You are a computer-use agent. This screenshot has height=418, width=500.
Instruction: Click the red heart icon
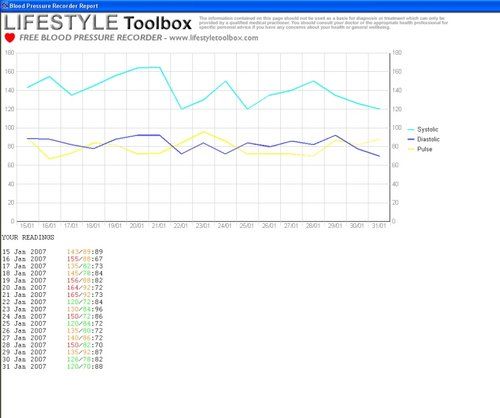coord(10,38)
